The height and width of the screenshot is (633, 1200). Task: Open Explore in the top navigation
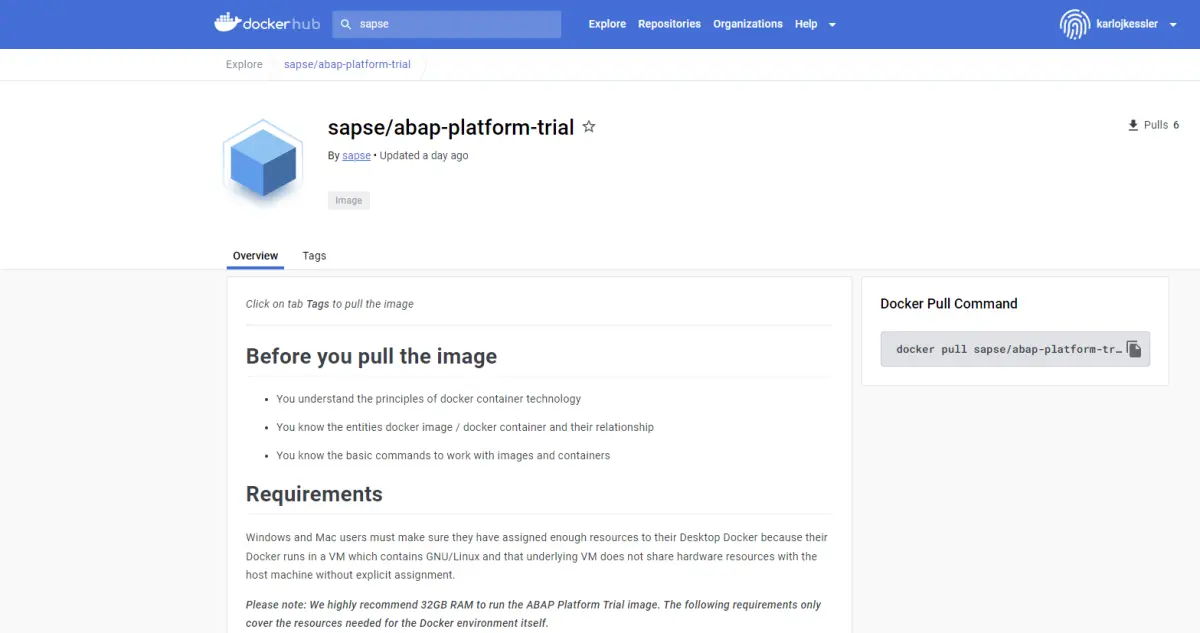pyautogui.click(x=607, y=24)
